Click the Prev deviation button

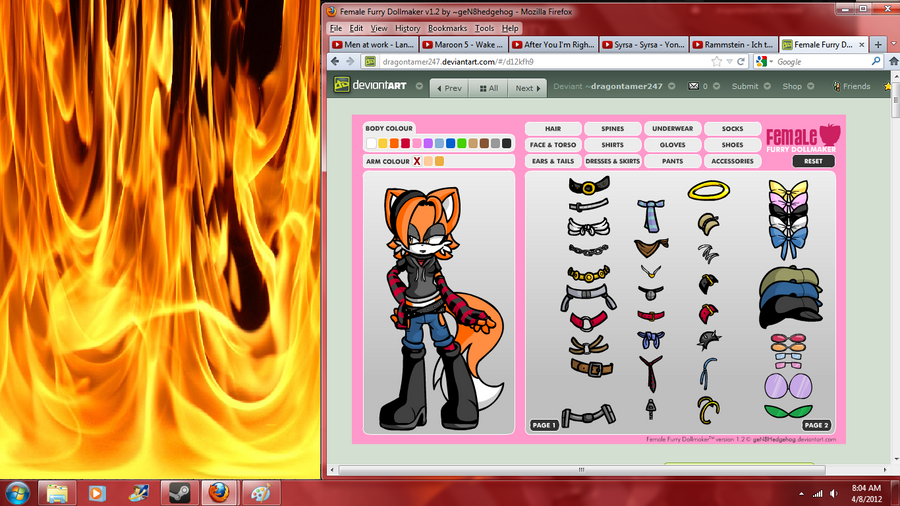[x=449, y=88]
